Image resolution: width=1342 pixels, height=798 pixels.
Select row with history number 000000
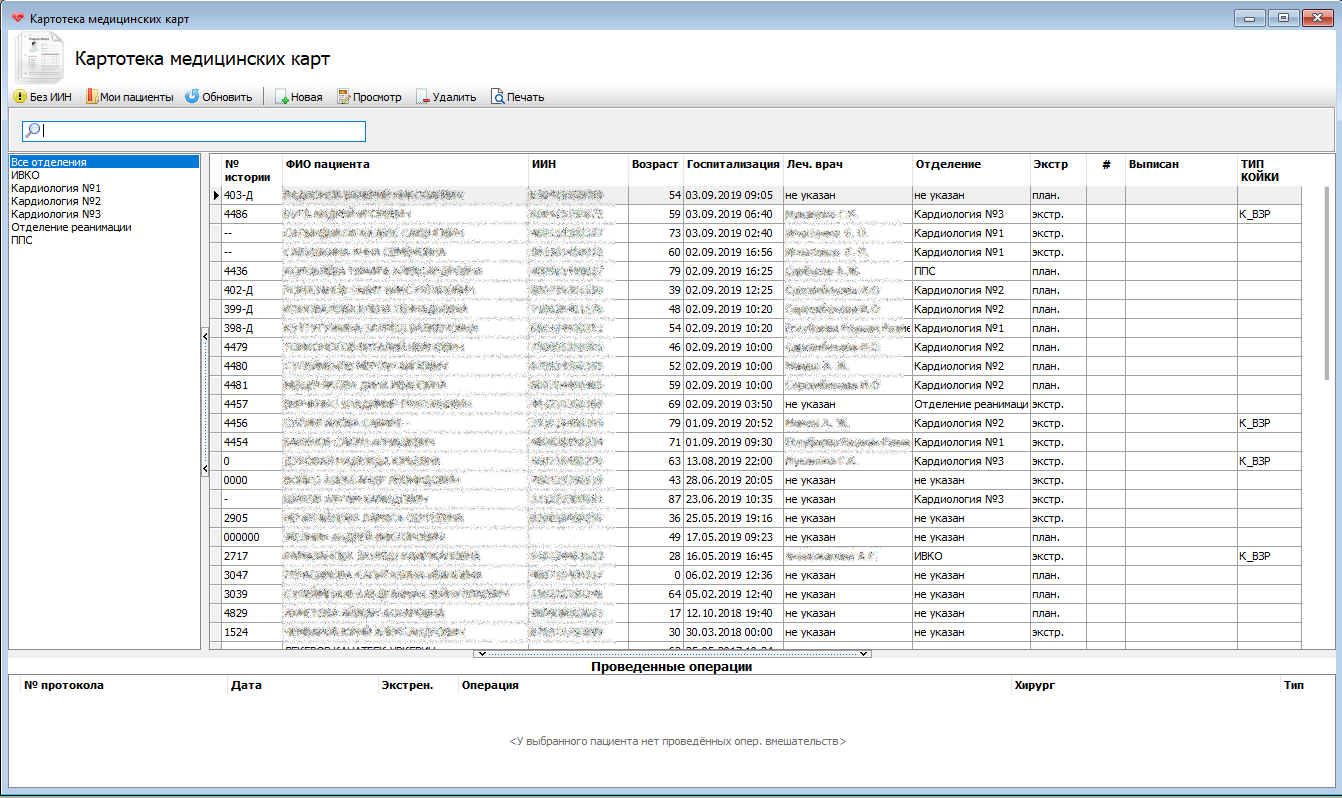point(755,537)
